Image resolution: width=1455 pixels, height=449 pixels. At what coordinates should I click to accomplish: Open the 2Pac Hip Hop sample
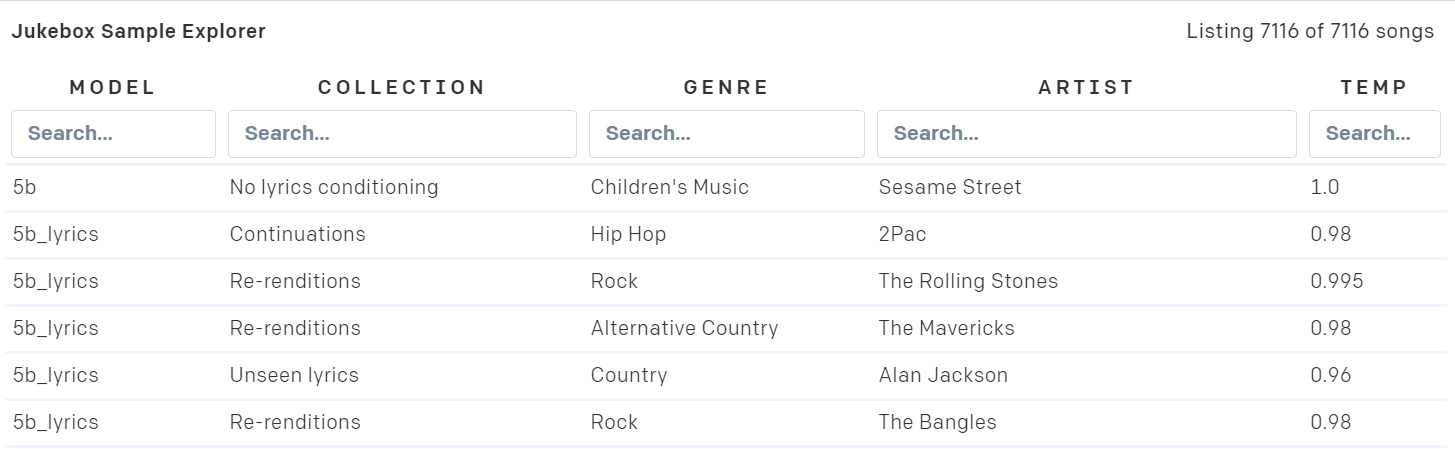pyautogui.click(x=902, y=234)
